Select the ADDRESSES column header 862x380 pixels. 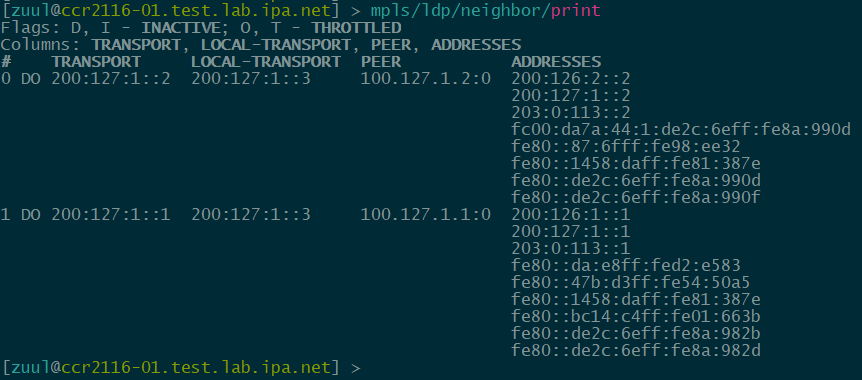556,62
